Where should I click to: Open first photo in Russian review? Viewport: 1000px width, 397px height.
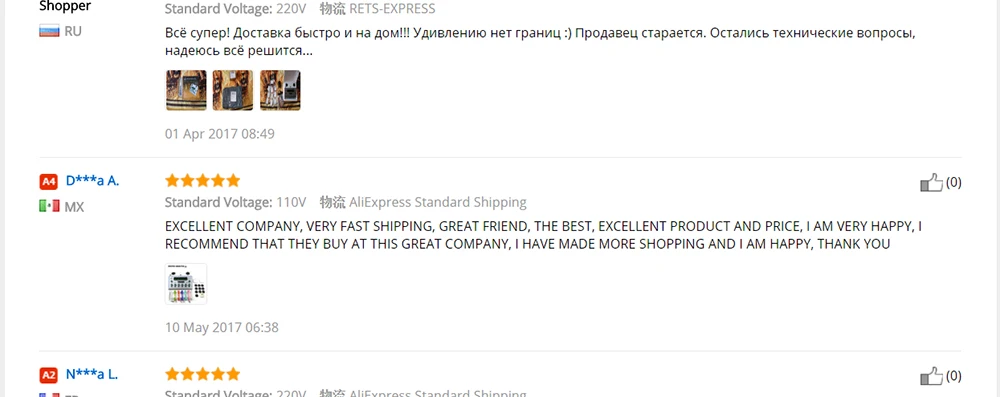coord(186,90)
